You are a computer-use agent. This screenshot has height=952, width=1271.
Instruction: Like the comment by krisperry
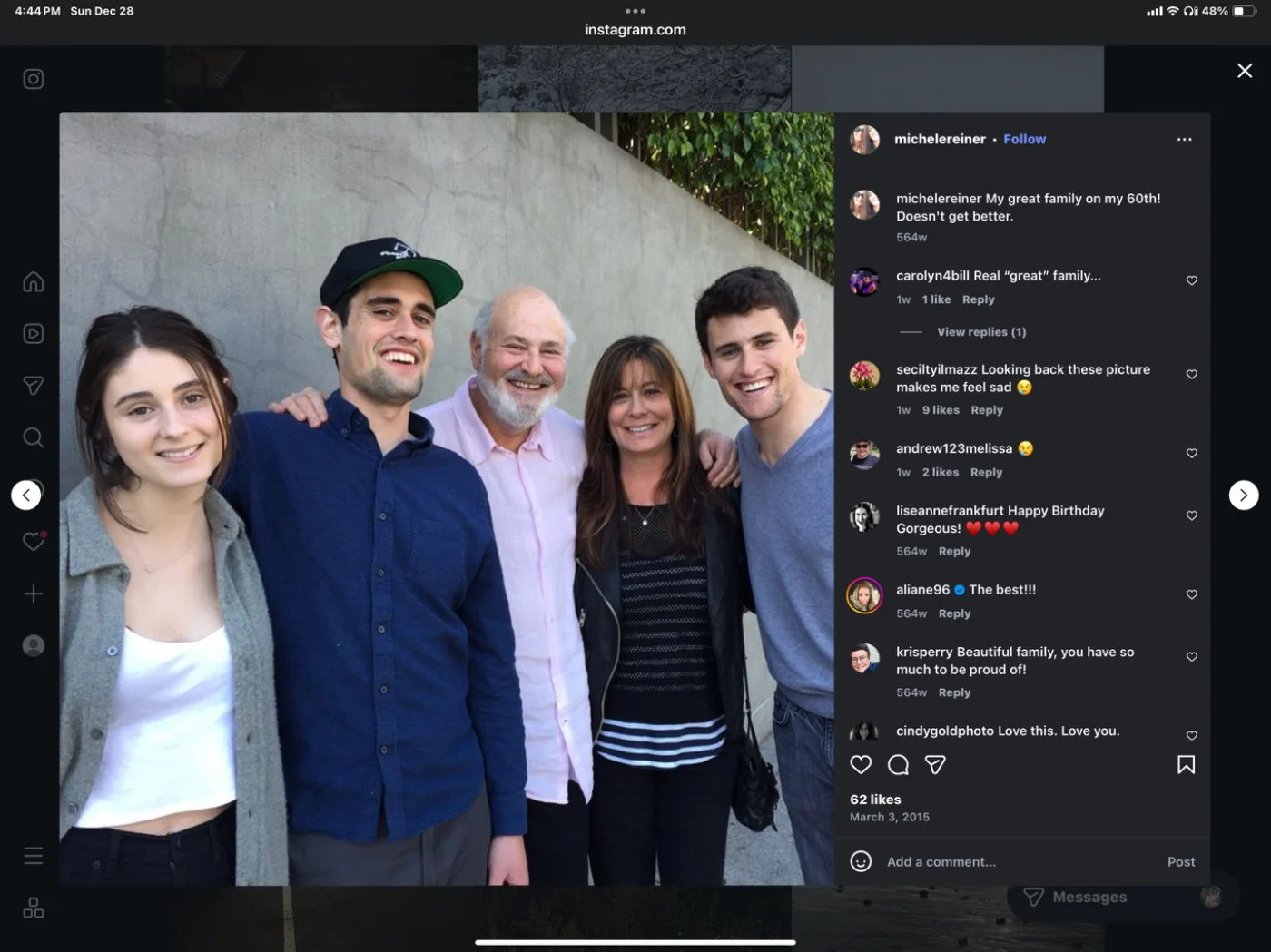pos(1192,657)
